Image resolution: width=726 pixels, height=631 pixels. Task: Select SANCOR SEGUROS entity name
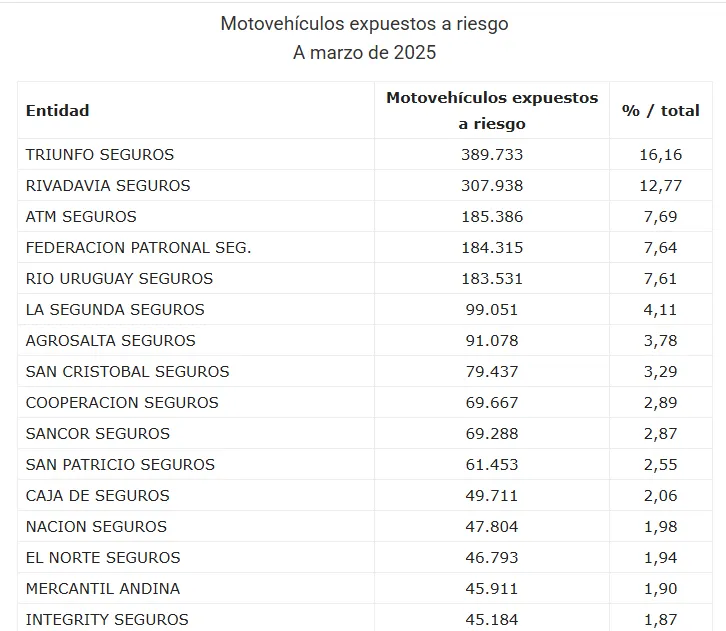98,434
